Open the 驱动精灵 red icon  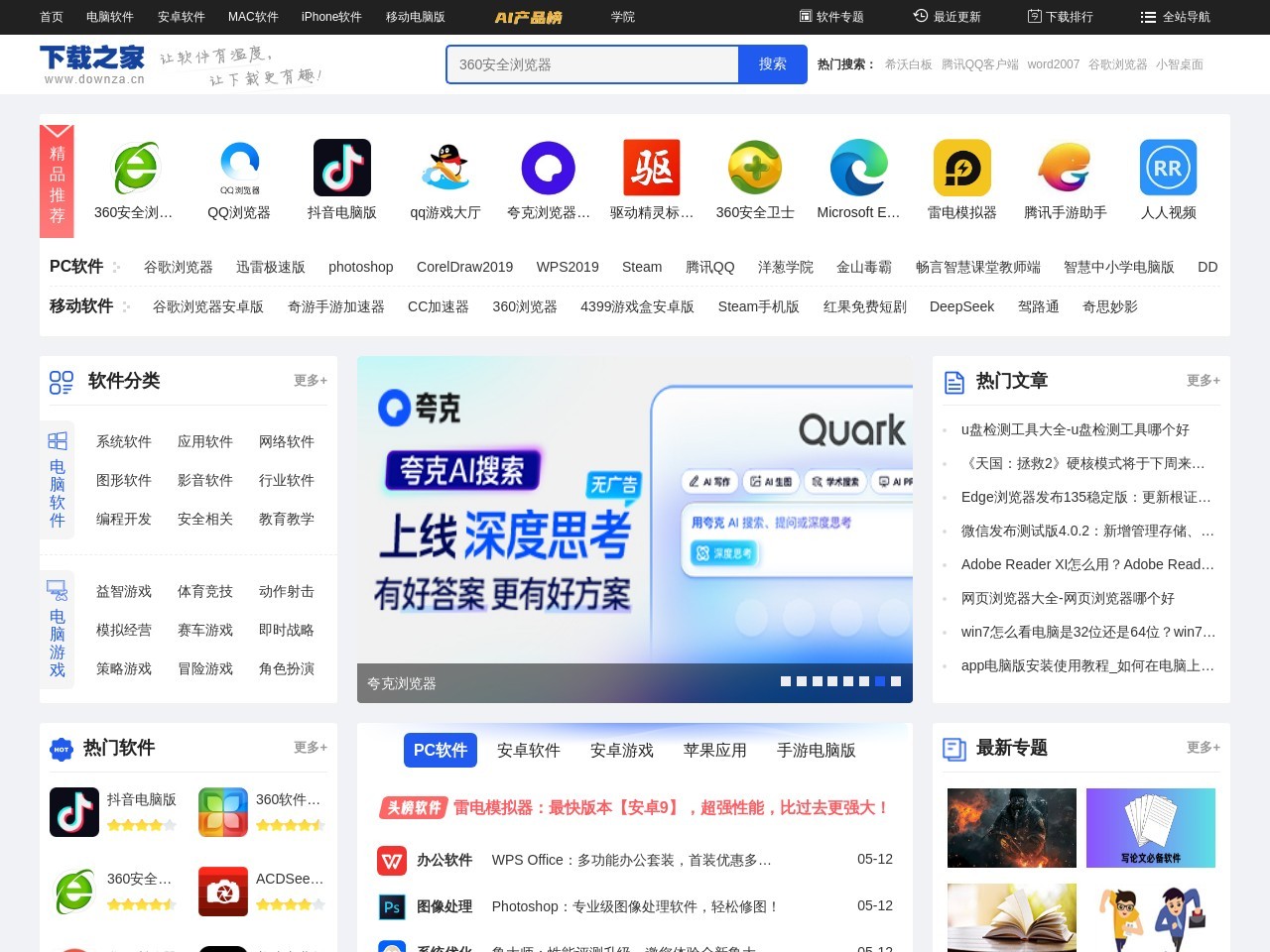click(x=652, y=168)
